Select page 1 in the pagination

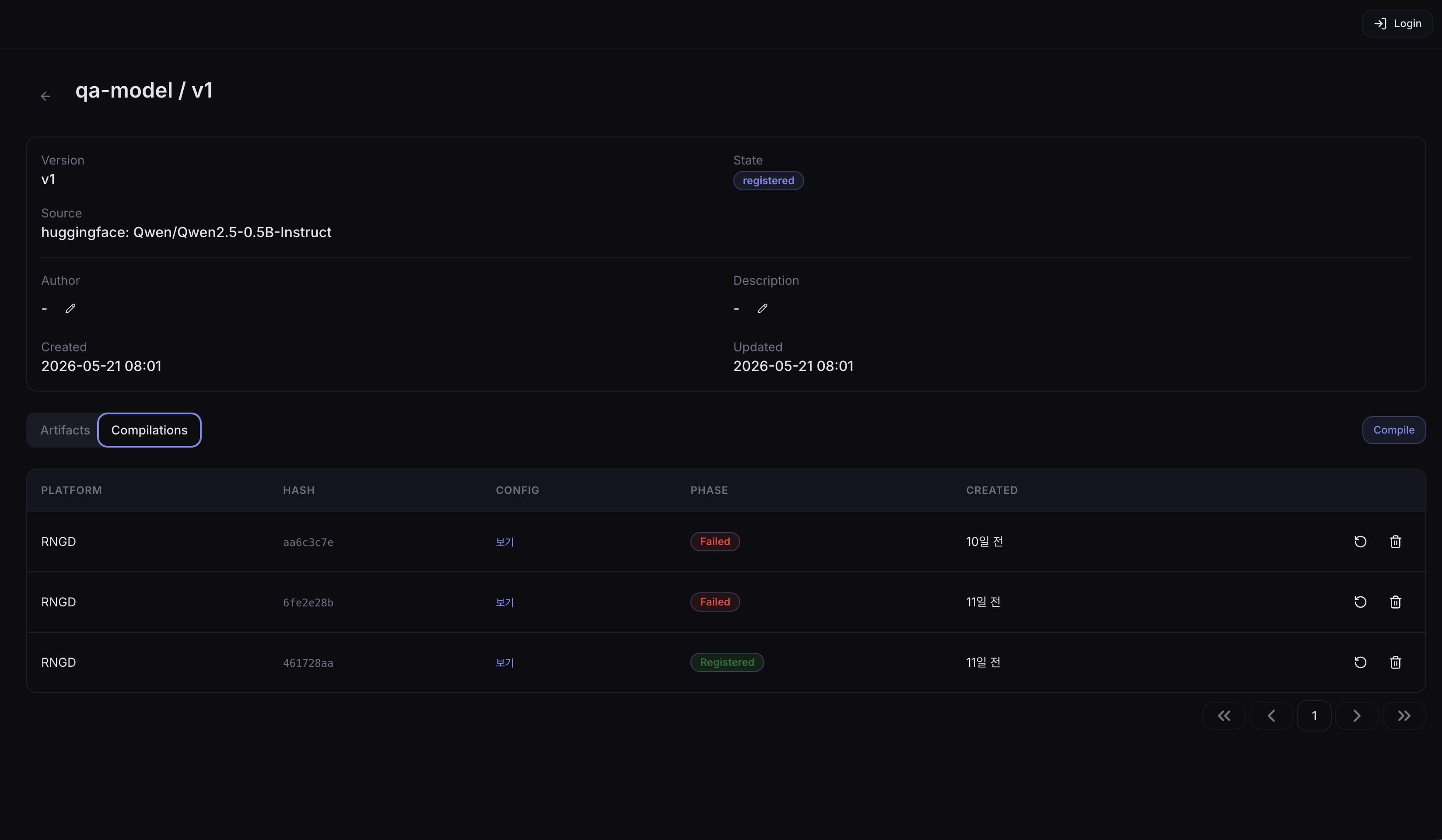1314,716
